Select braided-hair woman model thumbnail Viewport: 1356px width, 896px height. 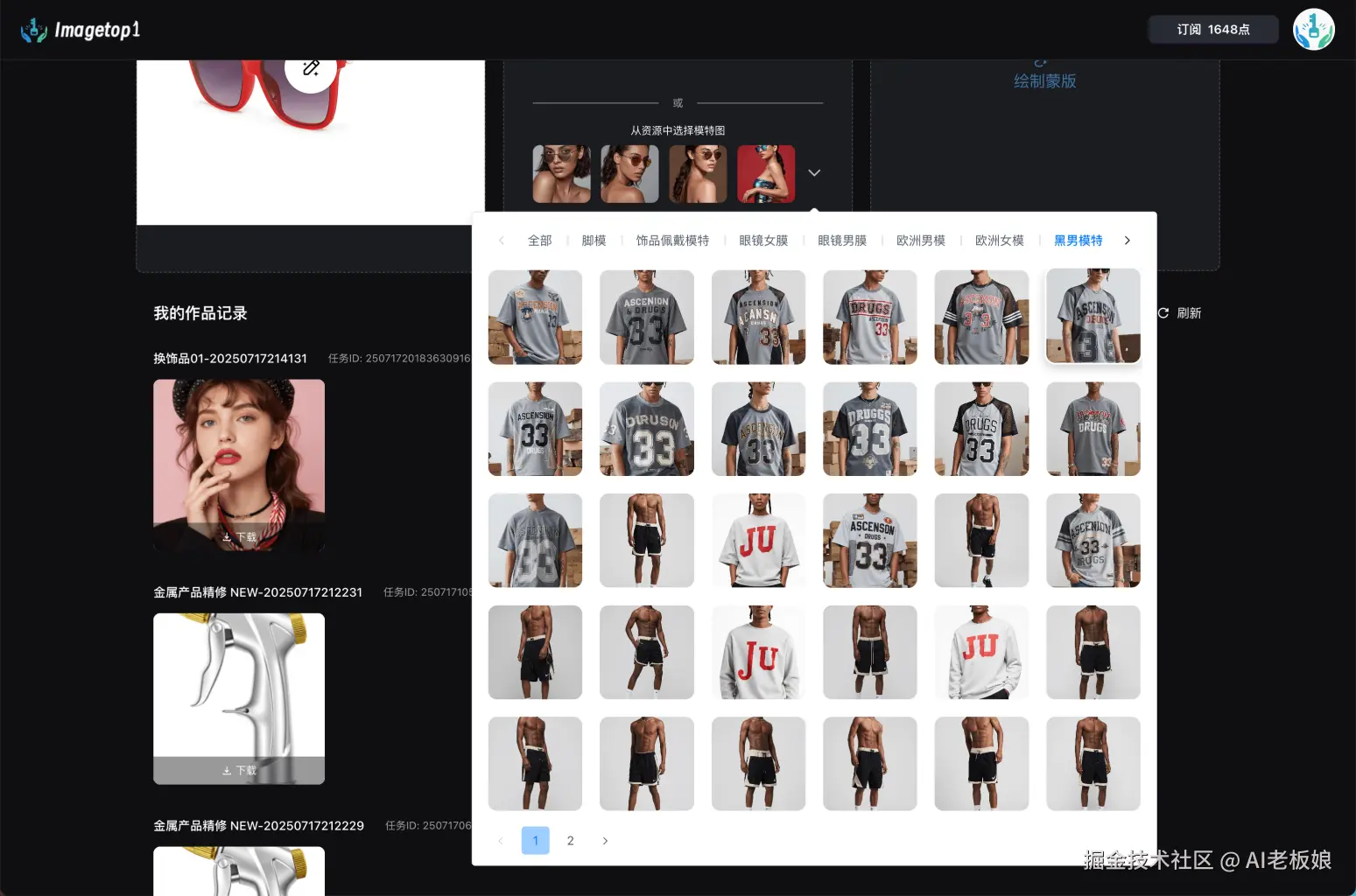point(698,174)
